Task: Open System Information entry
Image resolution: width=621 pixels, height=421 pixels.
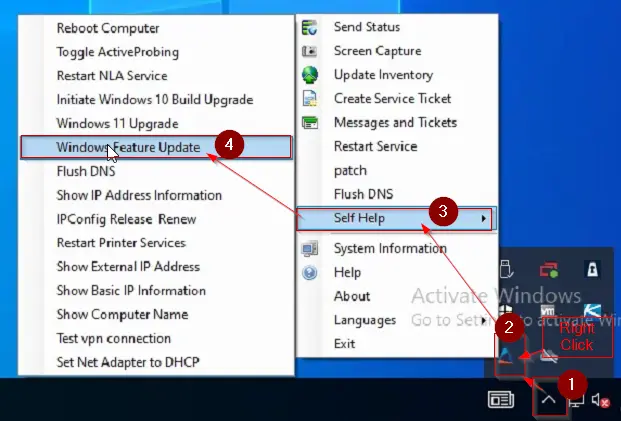Action: [x=396, y=249]
